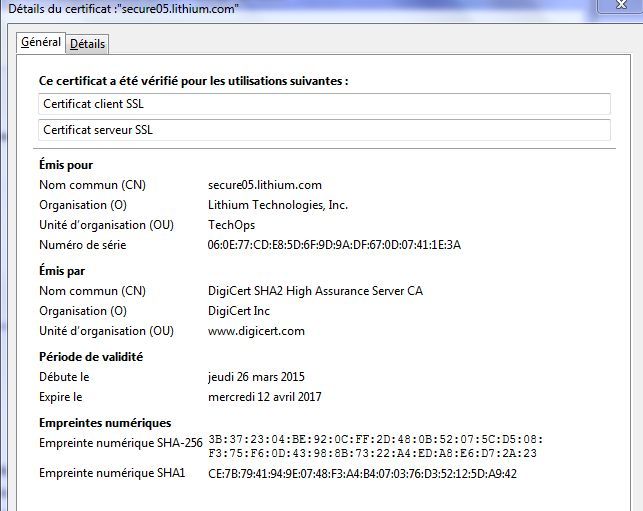Click the 'Expire le' label
This screenshot has height=511, width=643.
[x=61, y=397]
